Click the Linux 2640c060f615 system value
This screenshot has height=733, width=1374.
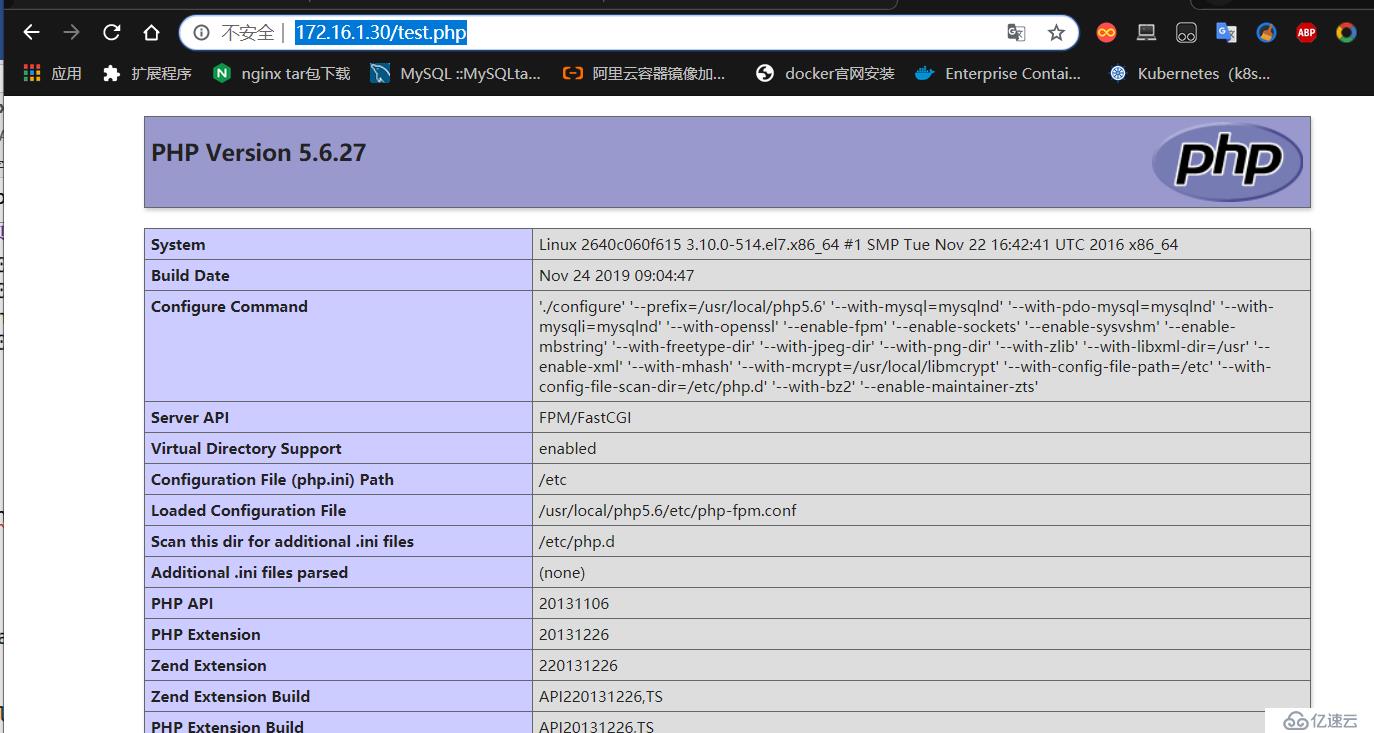(x=858, y=244)
